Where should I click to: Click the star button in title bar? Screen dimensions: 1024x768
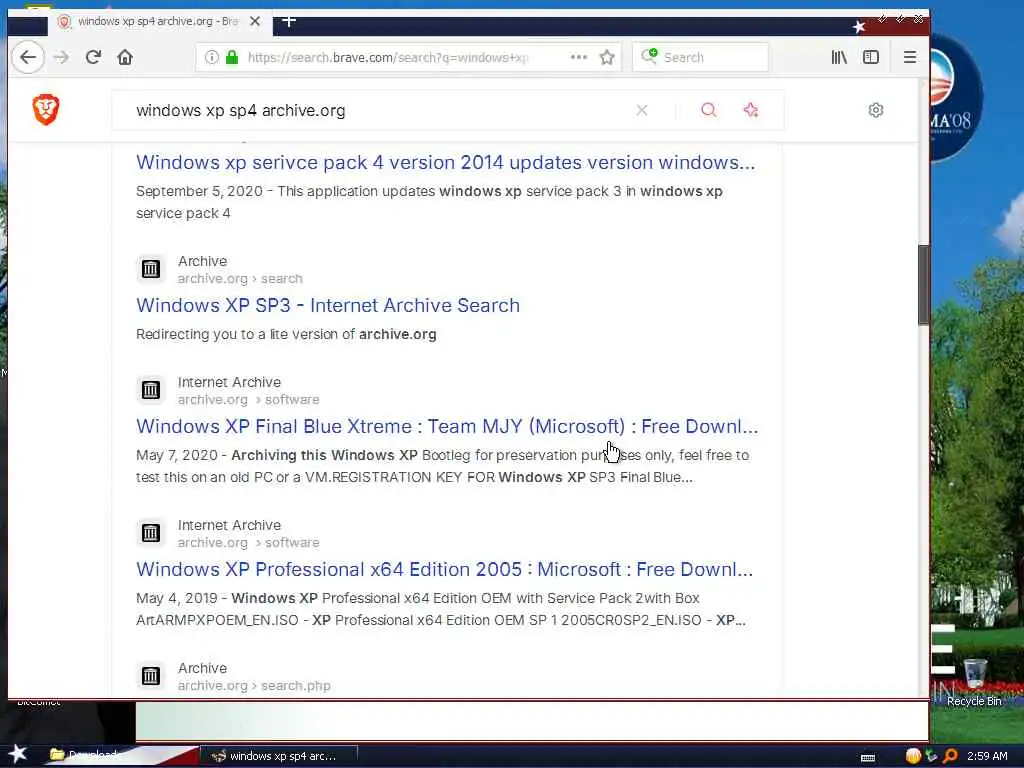tap(859, 26)
